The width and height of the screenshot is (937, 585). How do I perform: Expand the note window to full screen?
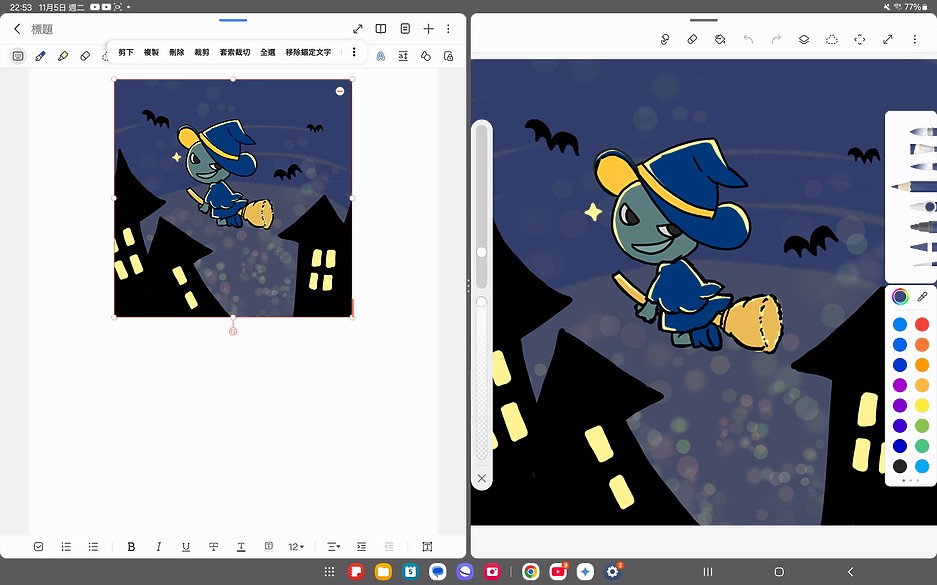pyautogui.click(x=357, y=29)
